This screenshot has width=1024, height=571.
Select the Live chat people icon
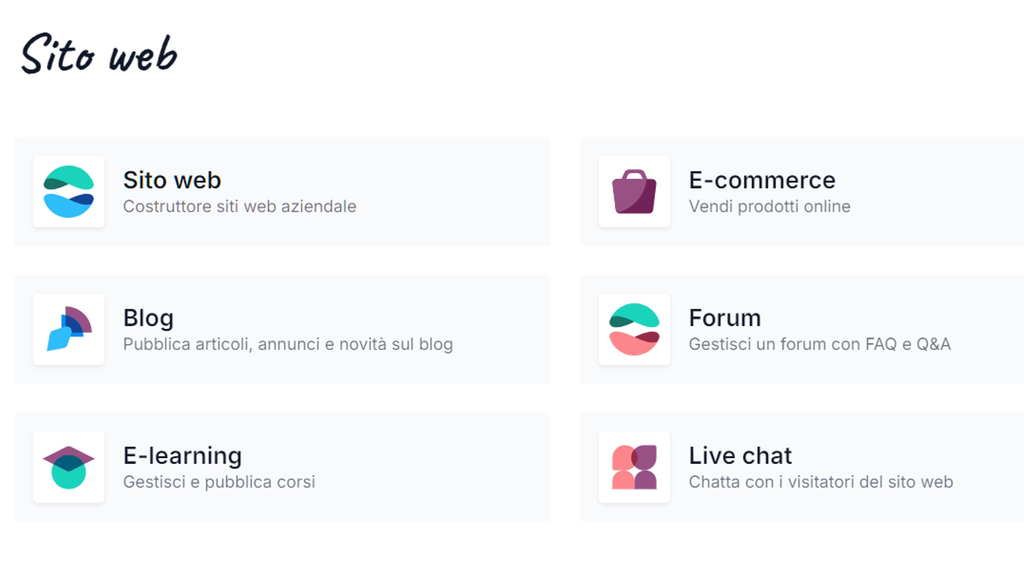(x=634, y=467)
